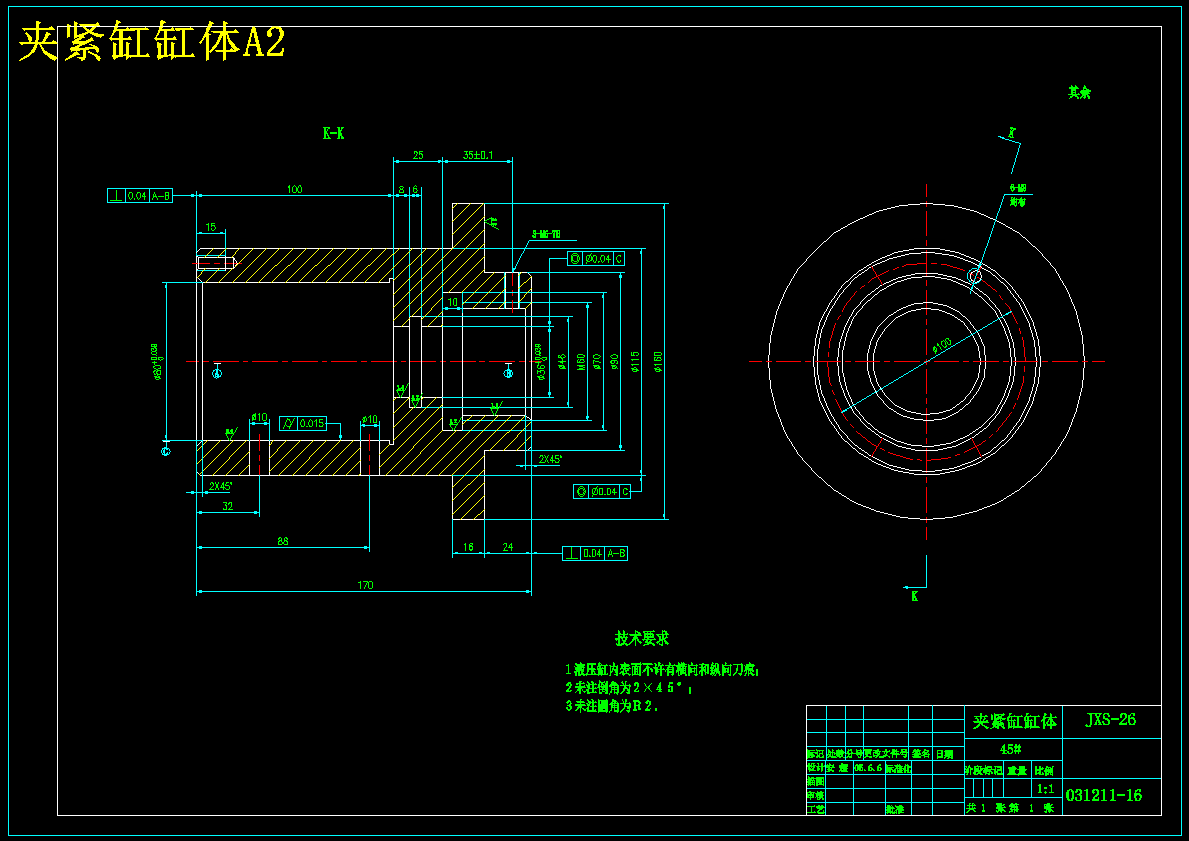This screenshot has height=841, width=1189.
Task: Select the '日期' title block header
Action: [944, 754]
